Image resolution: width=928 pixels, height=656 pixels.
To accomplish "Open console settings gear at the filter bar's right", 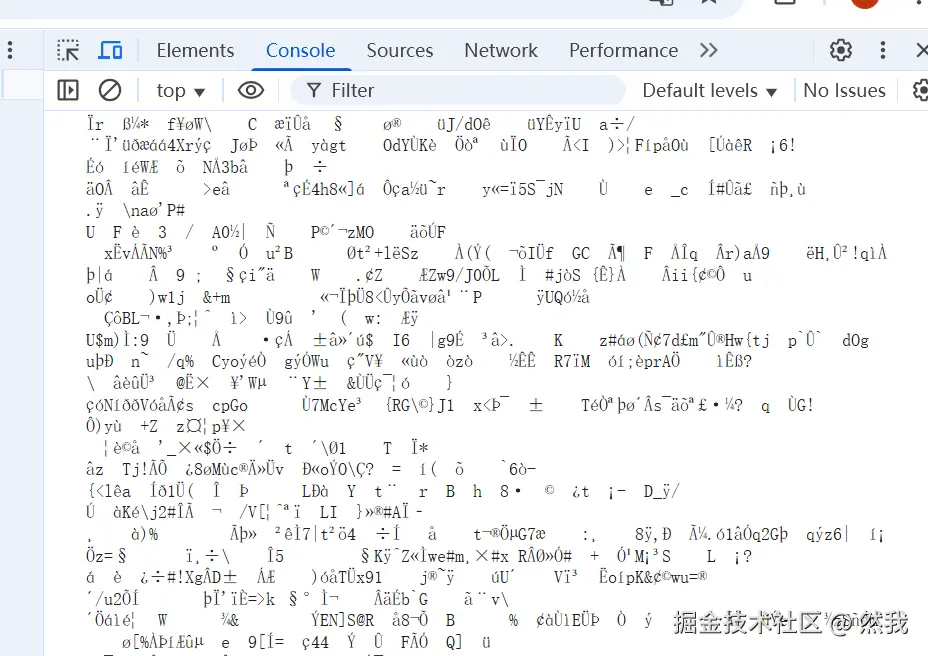I will pyautogui.click(x=920, y=90).
